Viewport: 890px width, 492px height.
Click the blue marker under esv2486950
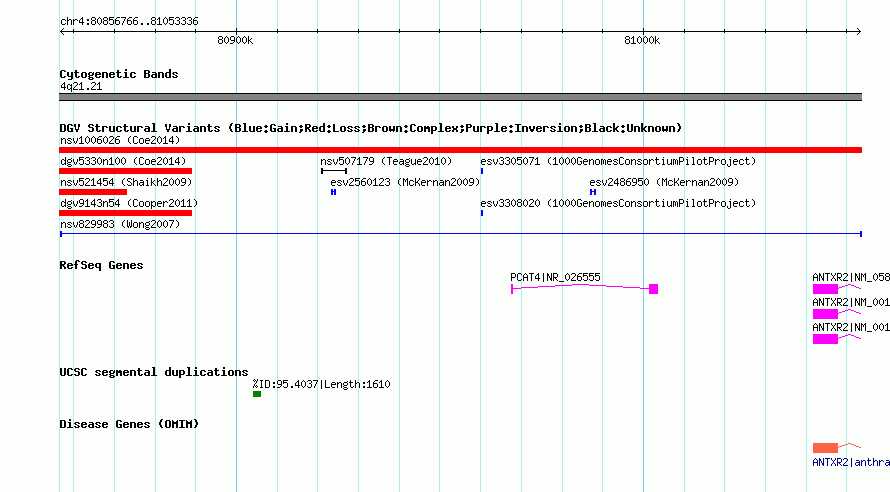(x=593, y=192)
